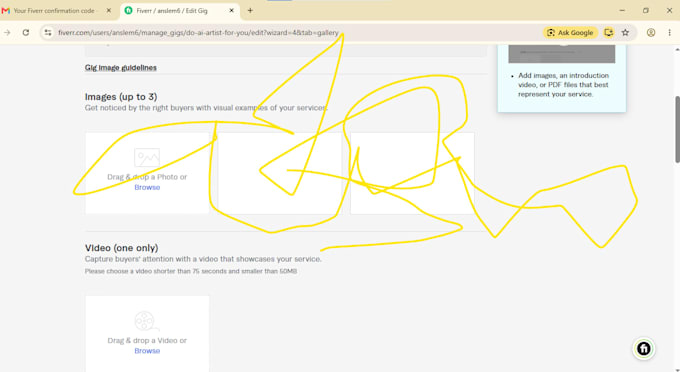This screenshot has width=680, height=372.
Task: Focus the fiverr.com address bar URL
Action: 198,33
